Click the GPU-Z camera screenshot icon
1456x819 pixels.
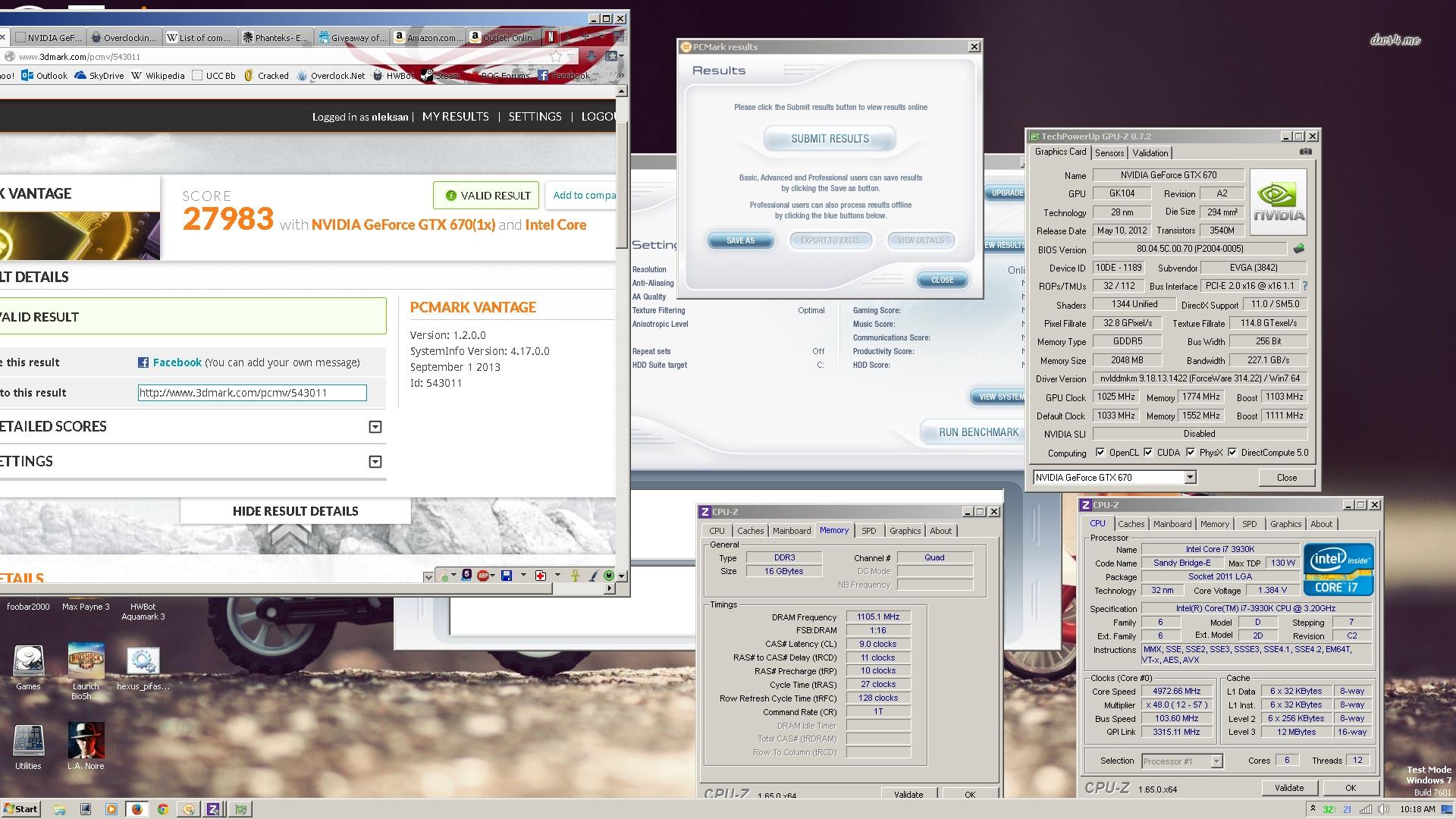pos(1305,152)
